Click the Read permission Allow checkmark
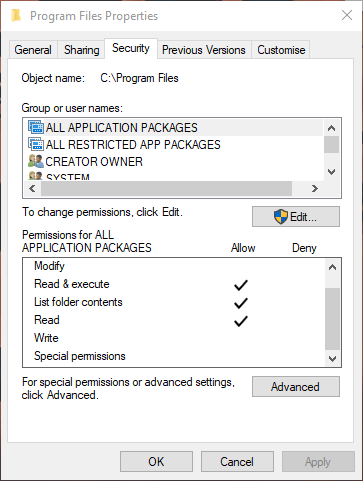Screen dimensions: 363x481 (x=241, y=321)
